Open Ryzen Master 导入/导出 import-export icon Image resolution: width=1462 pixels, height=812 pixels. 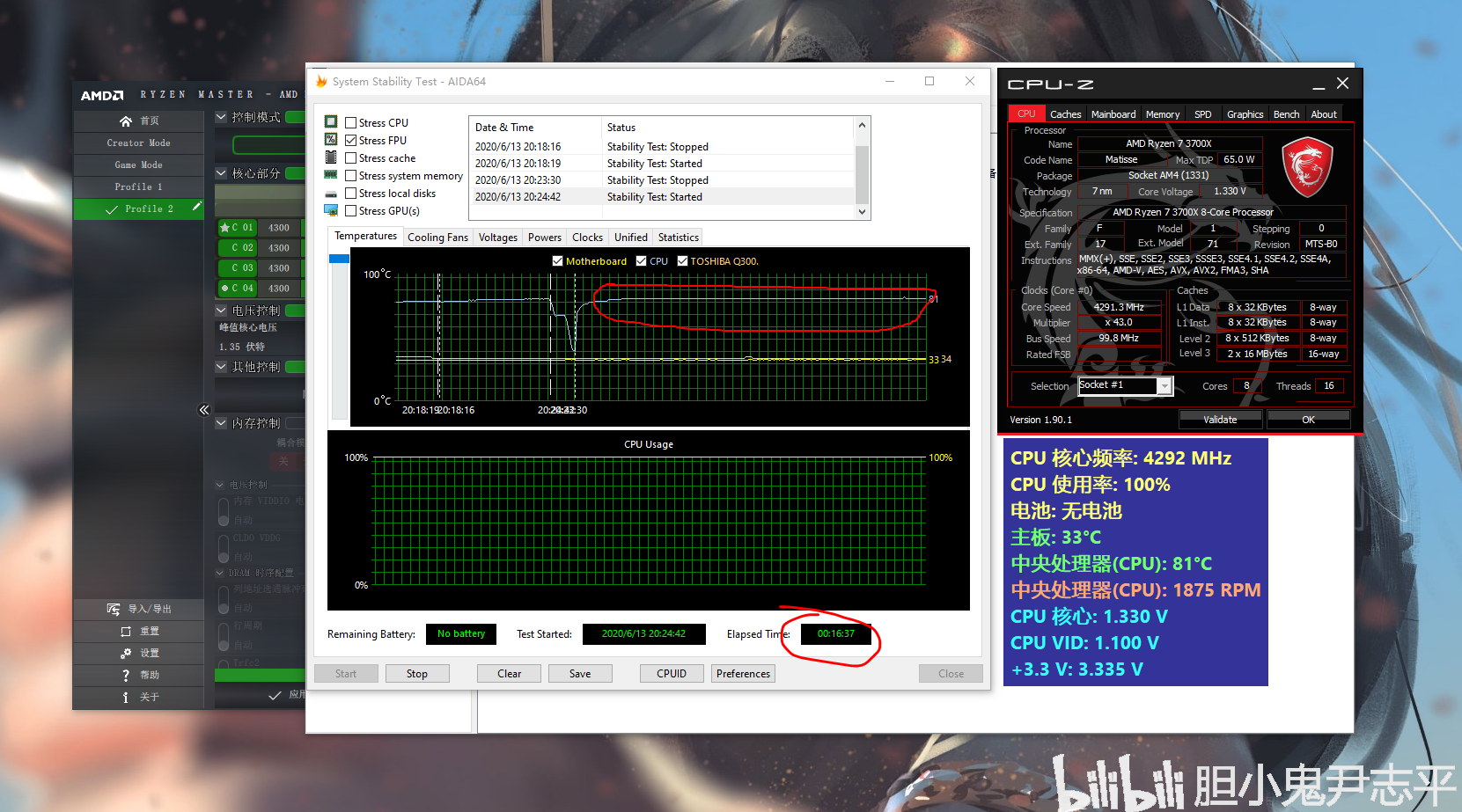pyautogui.click(x=112, y=609)
